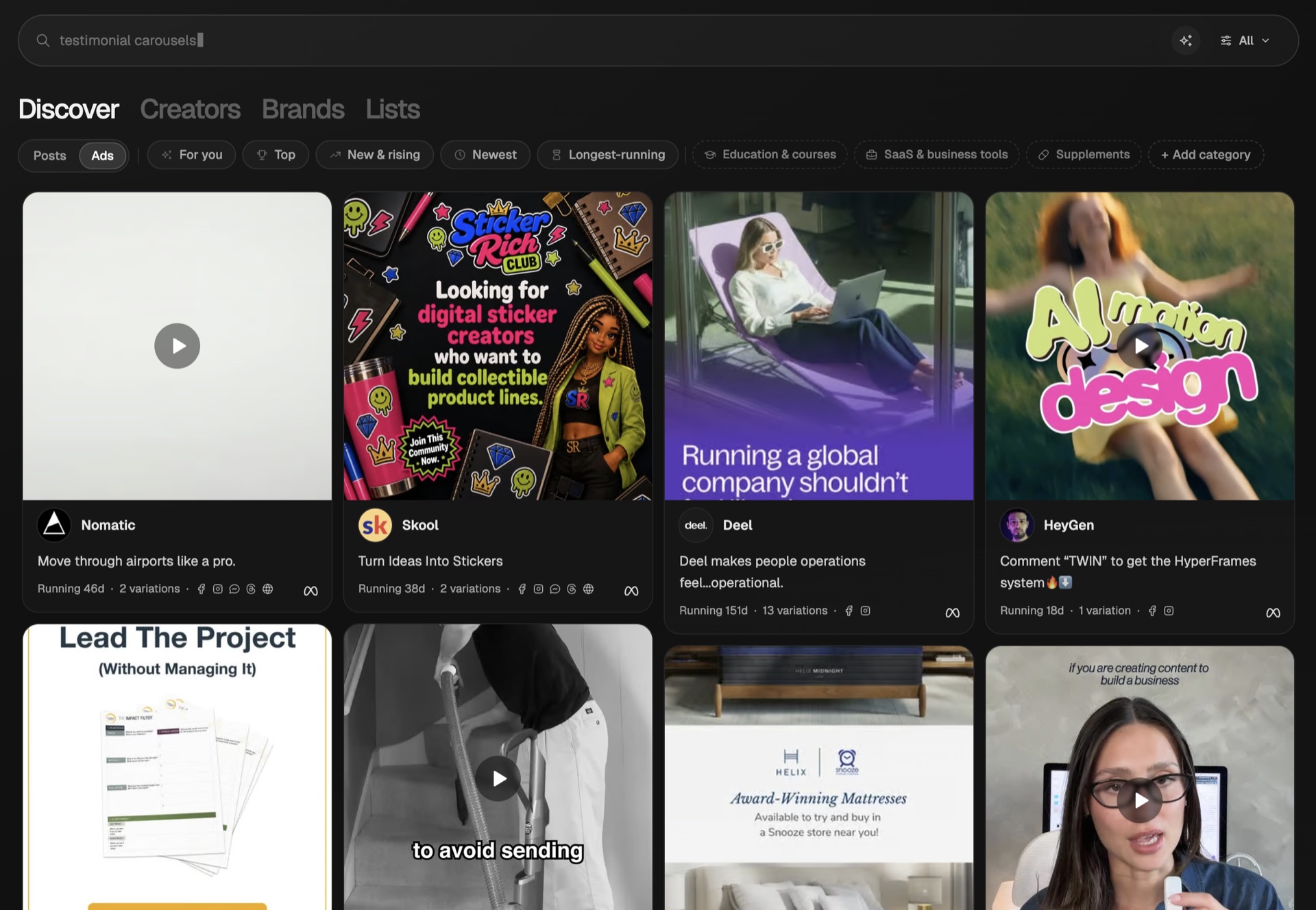
Task: Select the New & rising filter
Action: click(x=374, y=155)
